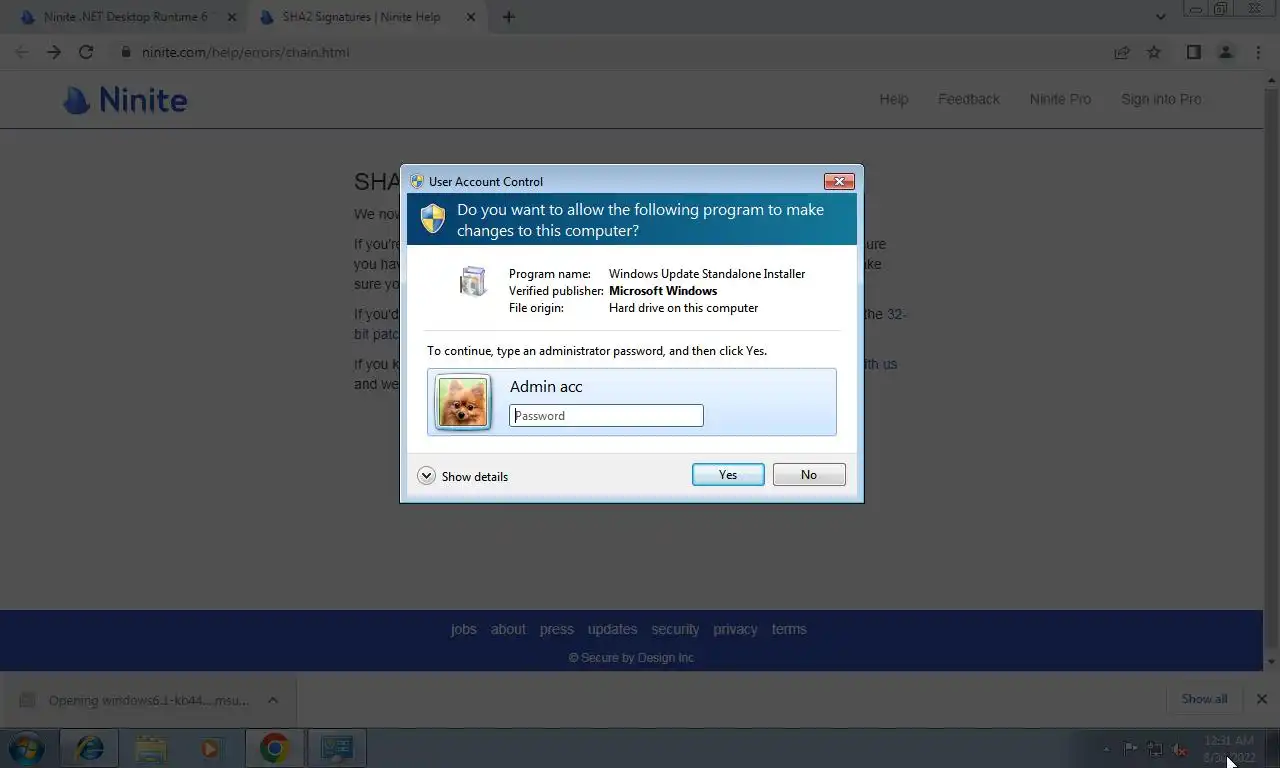Screen dimensions: 1280x768
Task: Open the terms footer link
Action: point(789,629)
